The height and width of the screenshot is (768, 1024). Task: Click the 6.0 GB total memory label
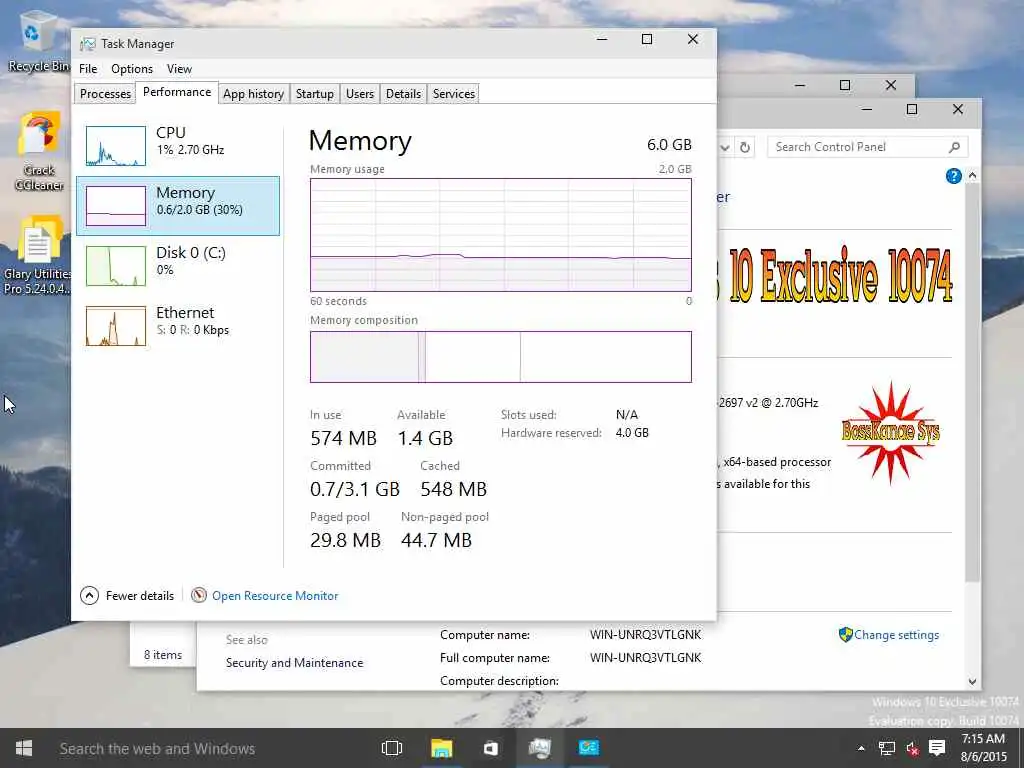coord(669,144)
